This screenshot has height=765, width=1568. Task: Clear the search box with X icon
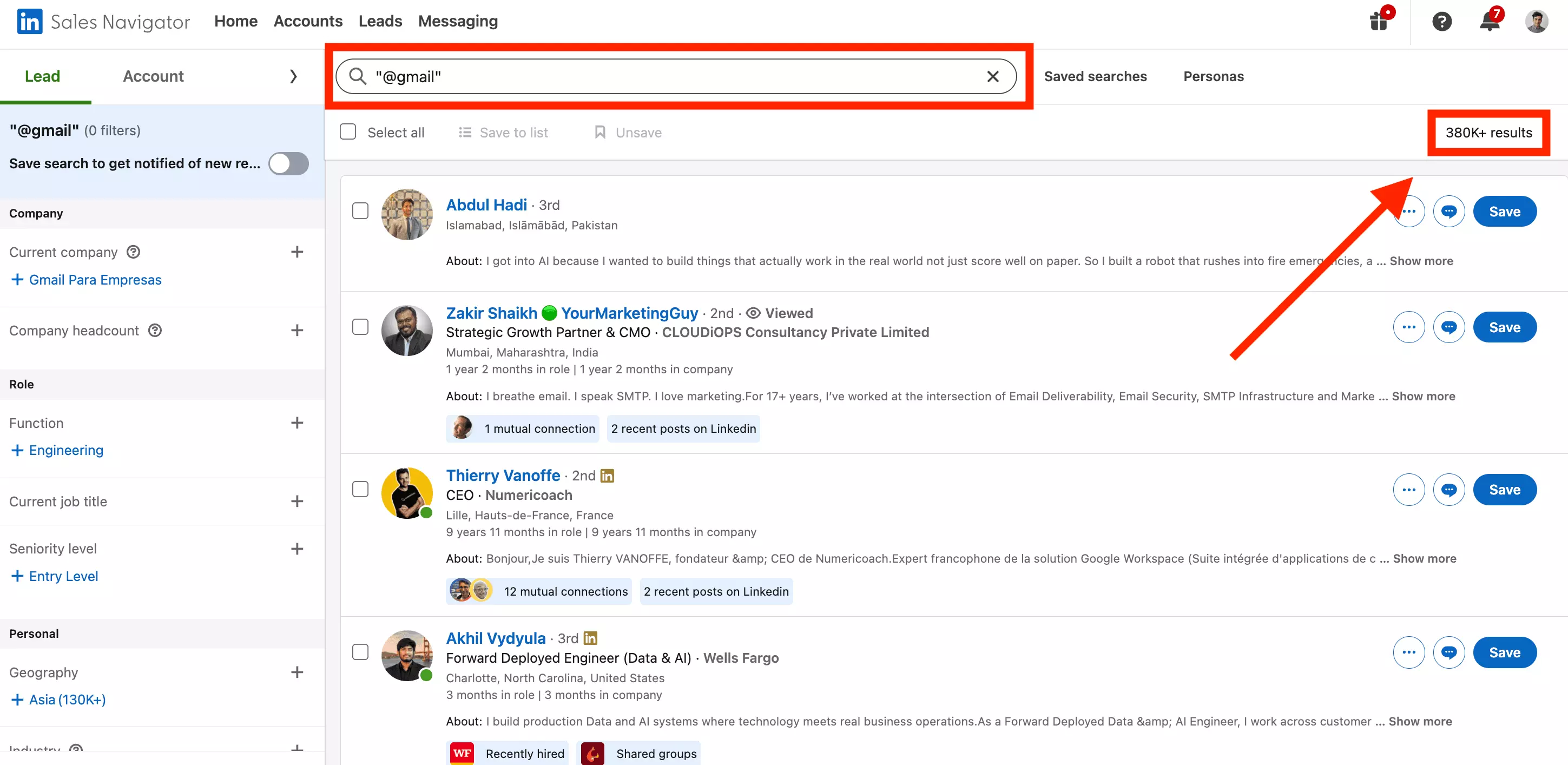[993, 77]
